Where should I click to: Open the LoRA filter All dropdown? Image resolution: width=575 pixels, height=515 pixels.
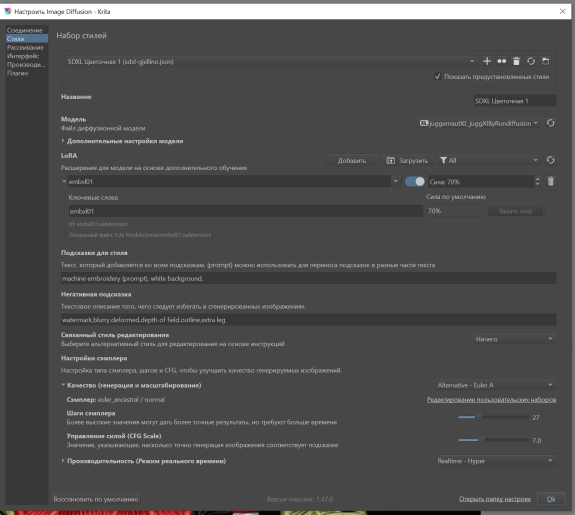[489, 160]
